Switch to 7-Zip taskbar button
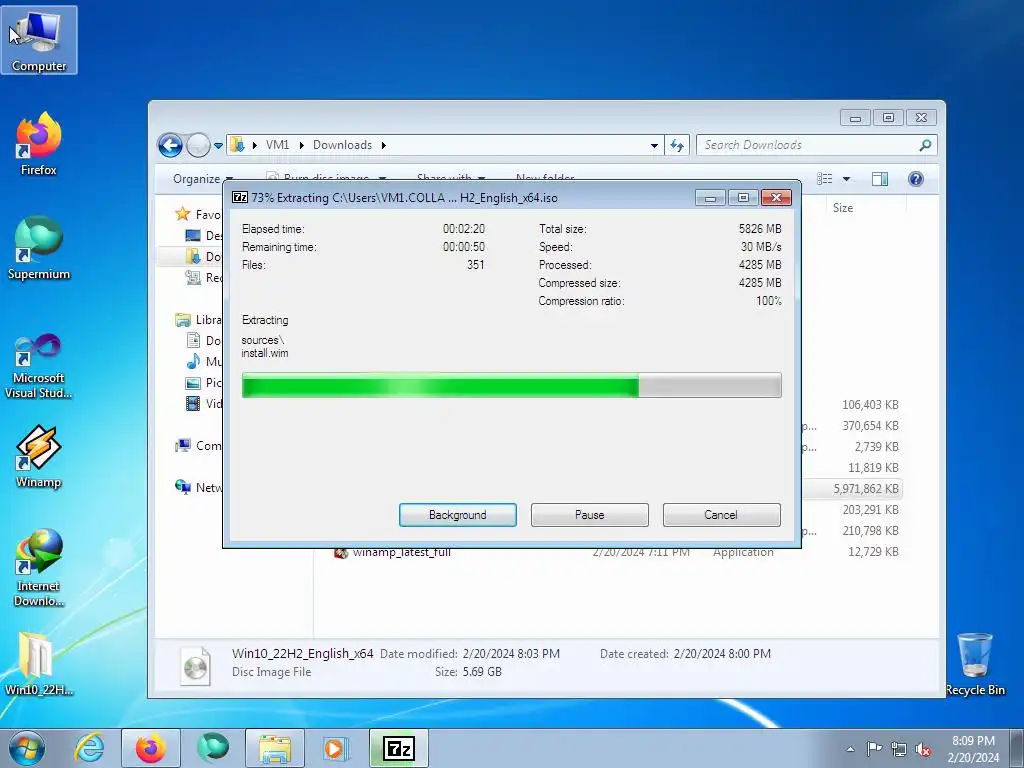1024x768 pixels. pos(398,748)
